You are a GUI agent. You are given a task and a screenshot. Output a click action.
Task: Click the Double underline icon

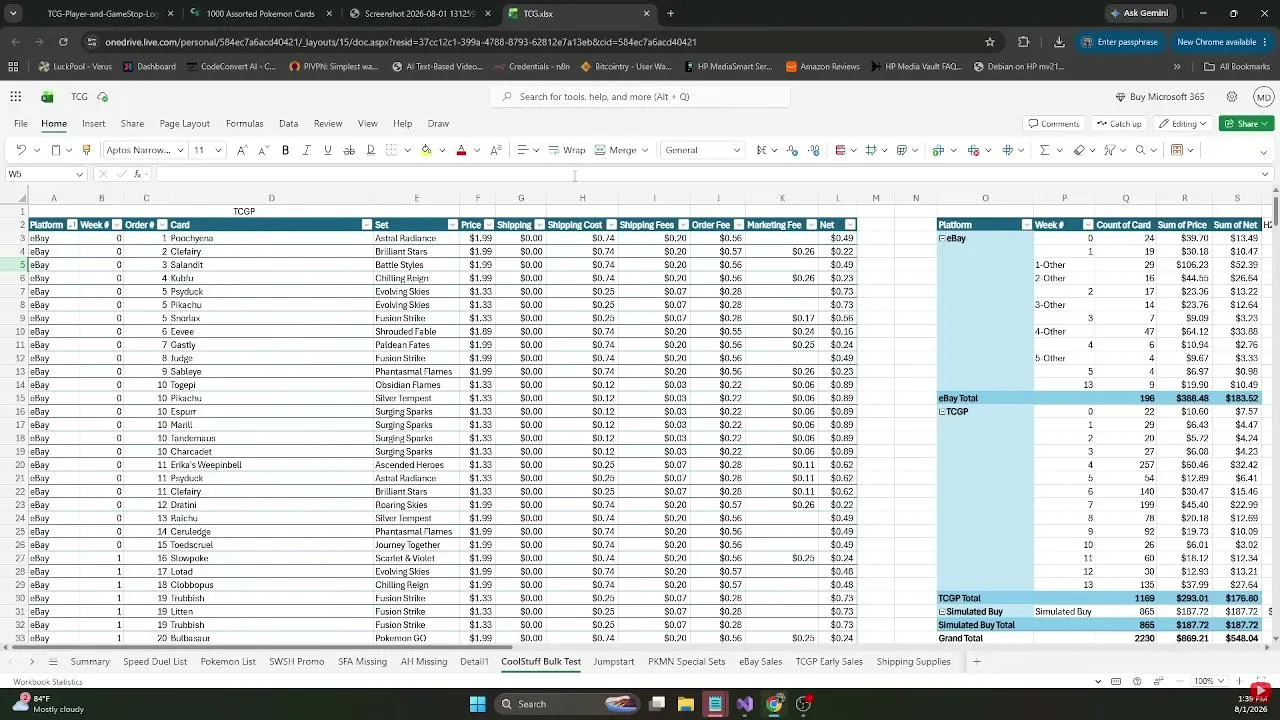pyautogui.click(x=370, y=150)
